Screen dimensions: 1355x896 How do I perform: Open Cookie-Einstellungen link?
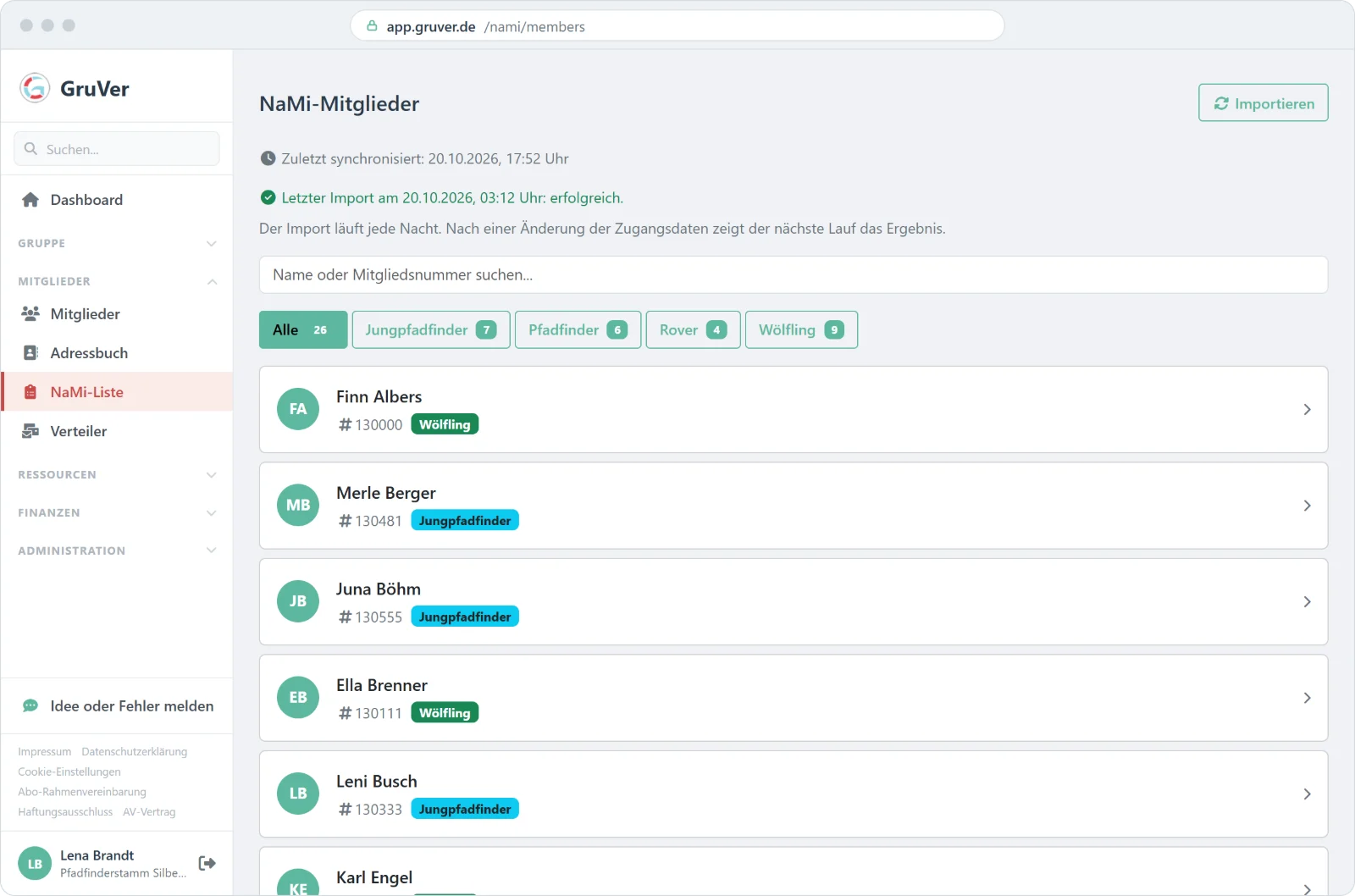(x=69, y=772)
